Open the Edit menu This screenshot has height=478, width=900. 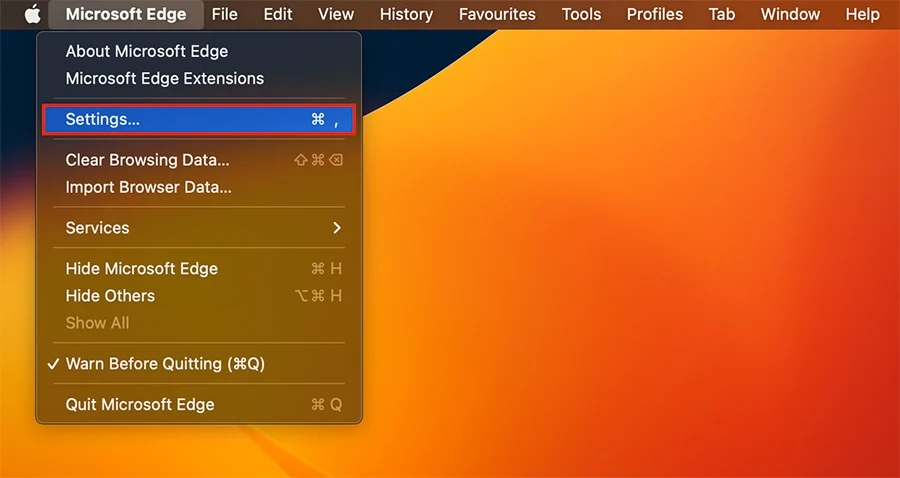click(278, 14)
